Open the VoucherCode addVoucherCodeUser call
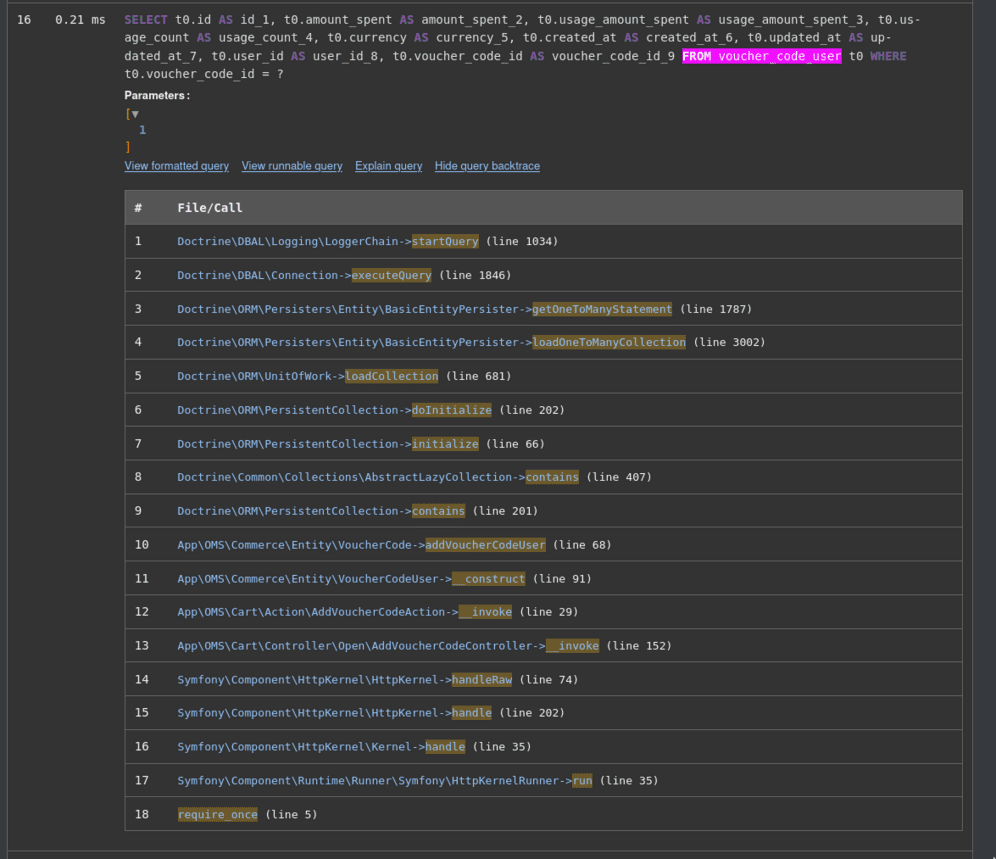The width and height of the screenshot is (996, 859). tap(361, 545)
